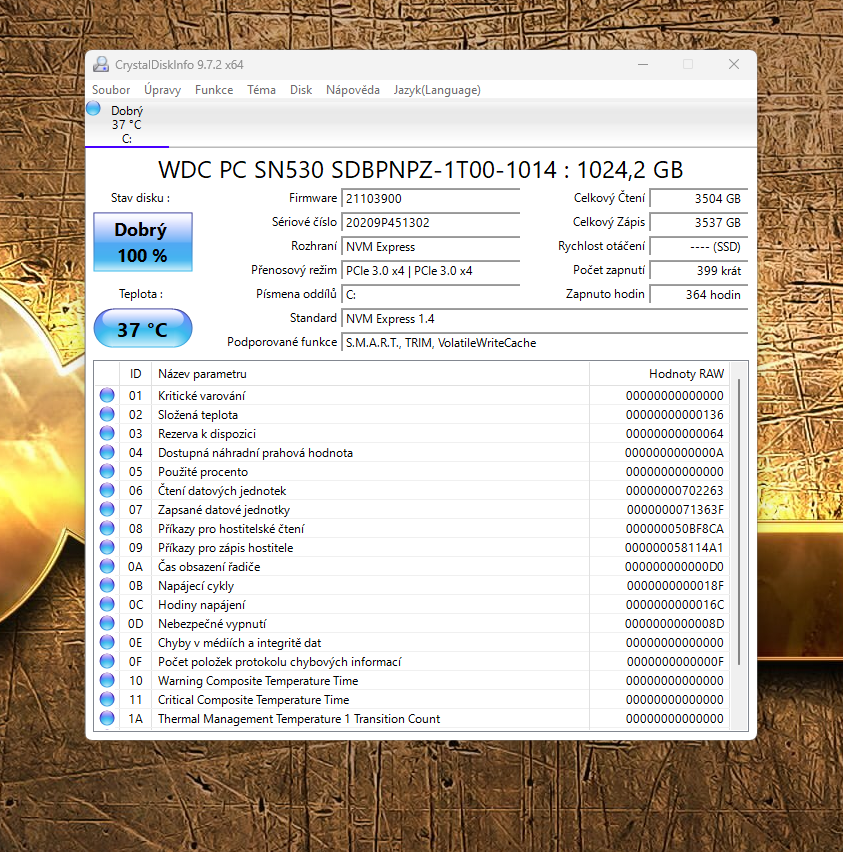Click status orb next to Kritické varování
Screen dimensions: 843x852
pos(107,396)
